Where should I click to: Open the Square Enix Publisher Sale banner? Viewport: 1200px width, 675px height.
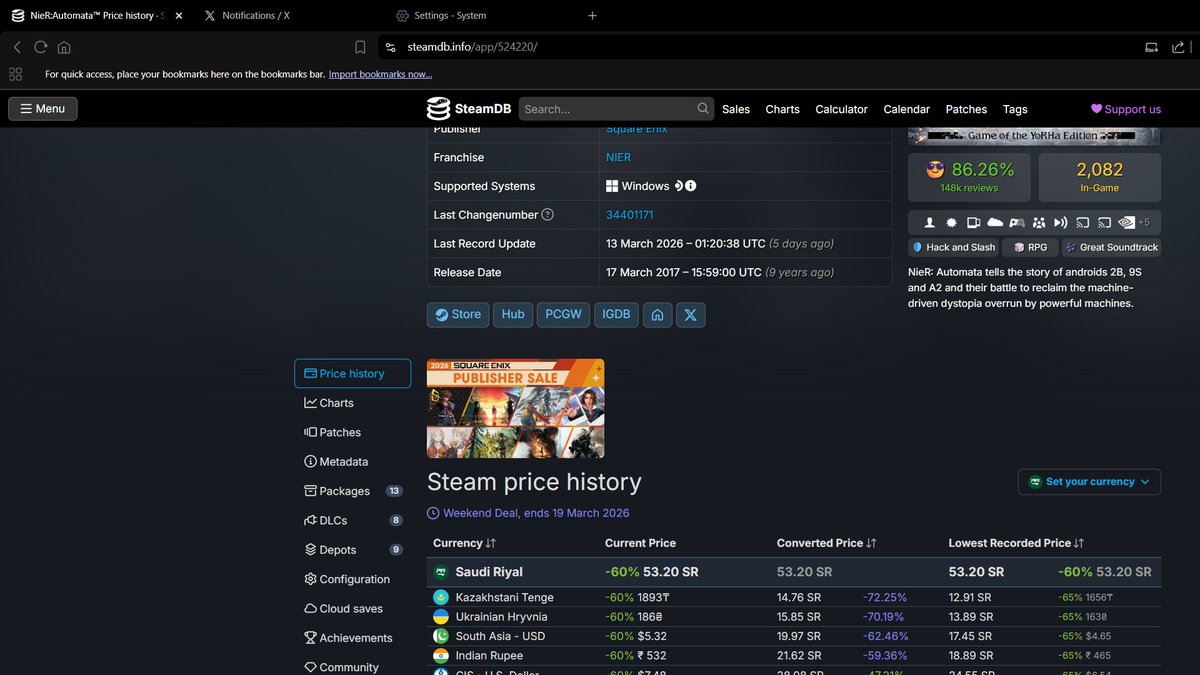(x=515, y=408)
